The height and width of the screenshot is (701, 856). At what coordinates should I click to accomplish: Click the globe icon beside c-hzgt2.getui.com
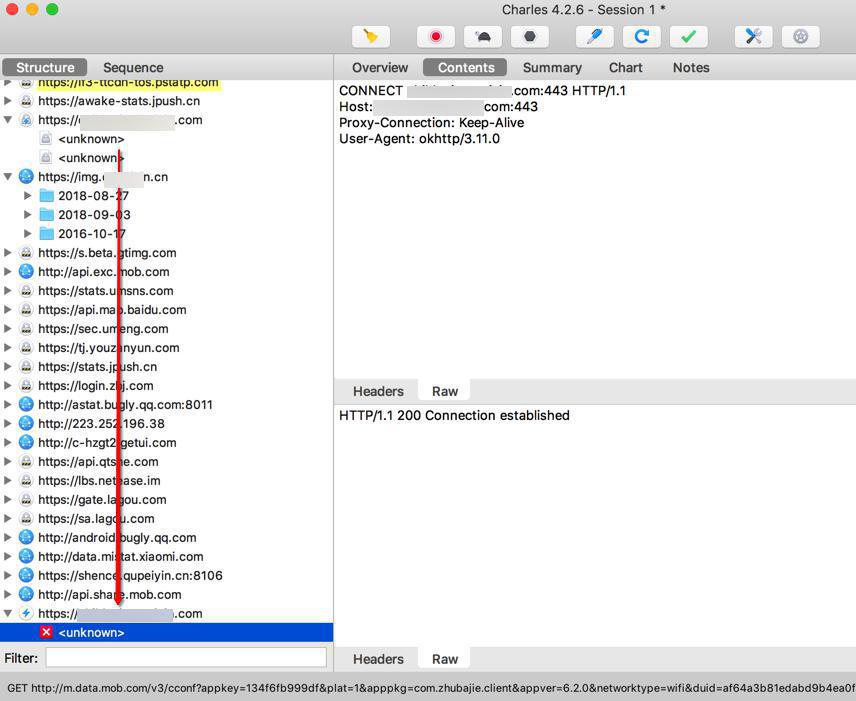point(26,442)
